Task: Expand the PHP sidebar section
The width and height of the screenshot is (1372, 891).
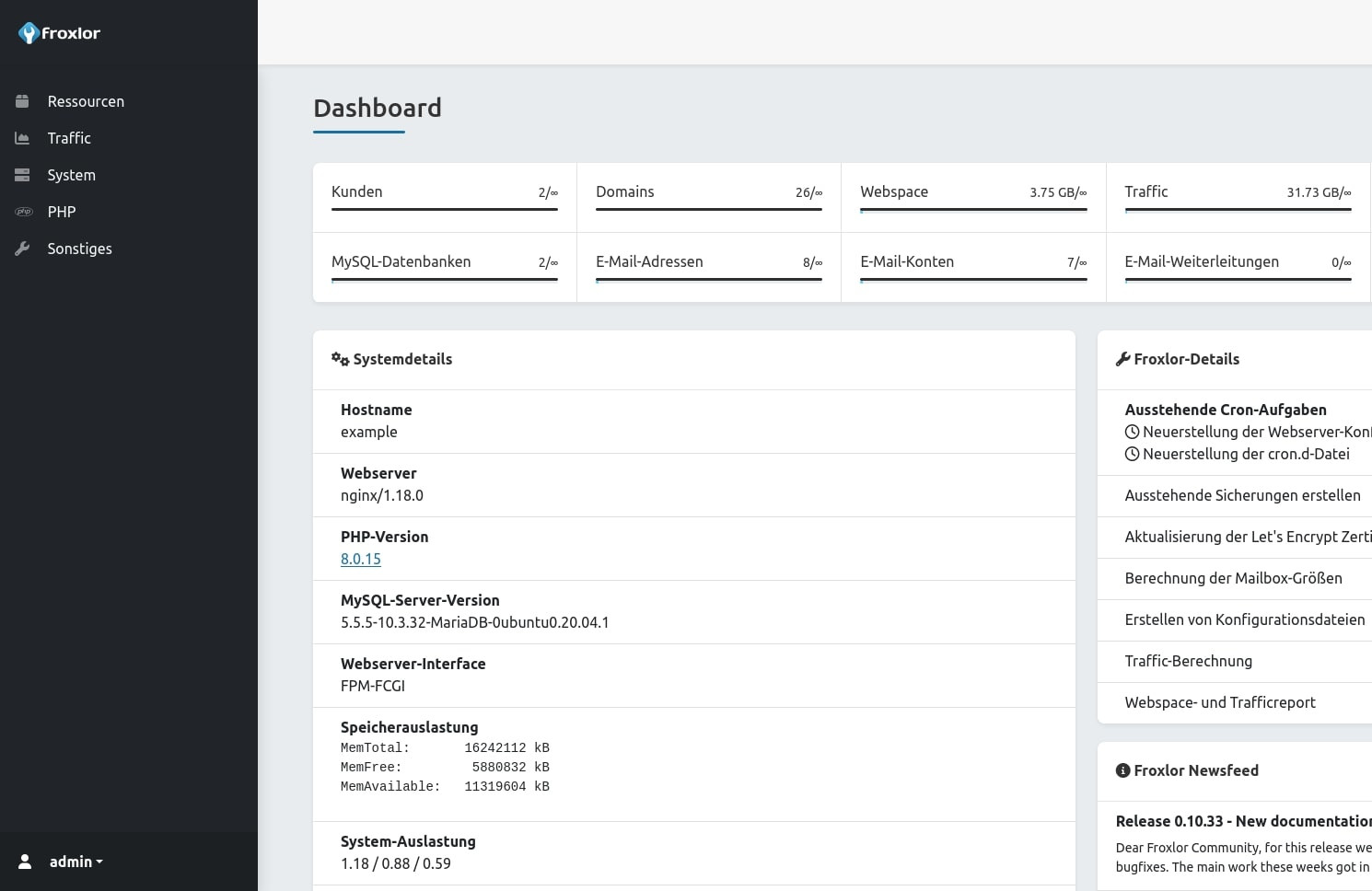Action: coord(62,212)
